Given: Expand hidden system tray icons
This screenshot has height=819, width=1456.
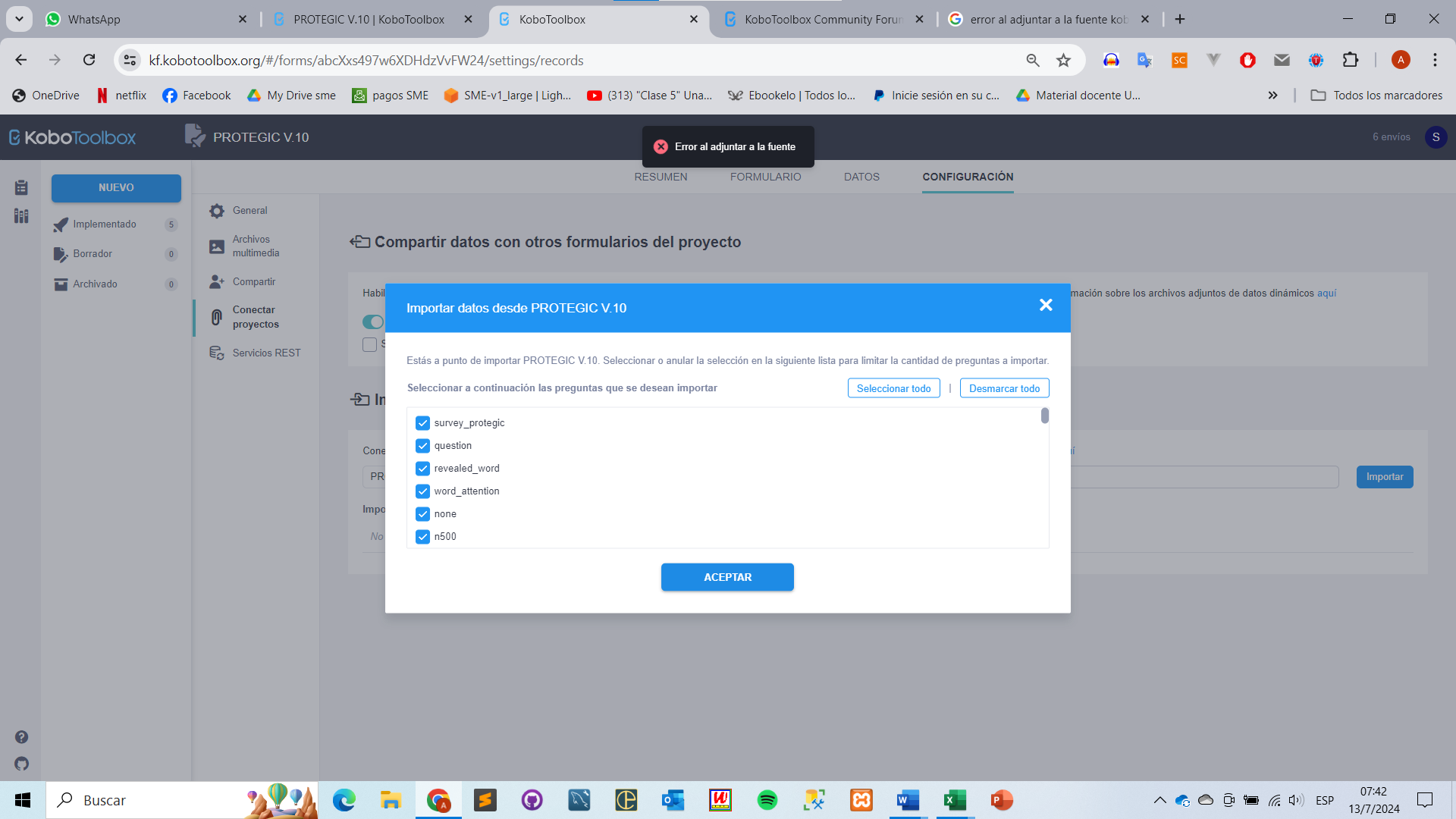Looking at the screenshot, I should click(1159, 800).
